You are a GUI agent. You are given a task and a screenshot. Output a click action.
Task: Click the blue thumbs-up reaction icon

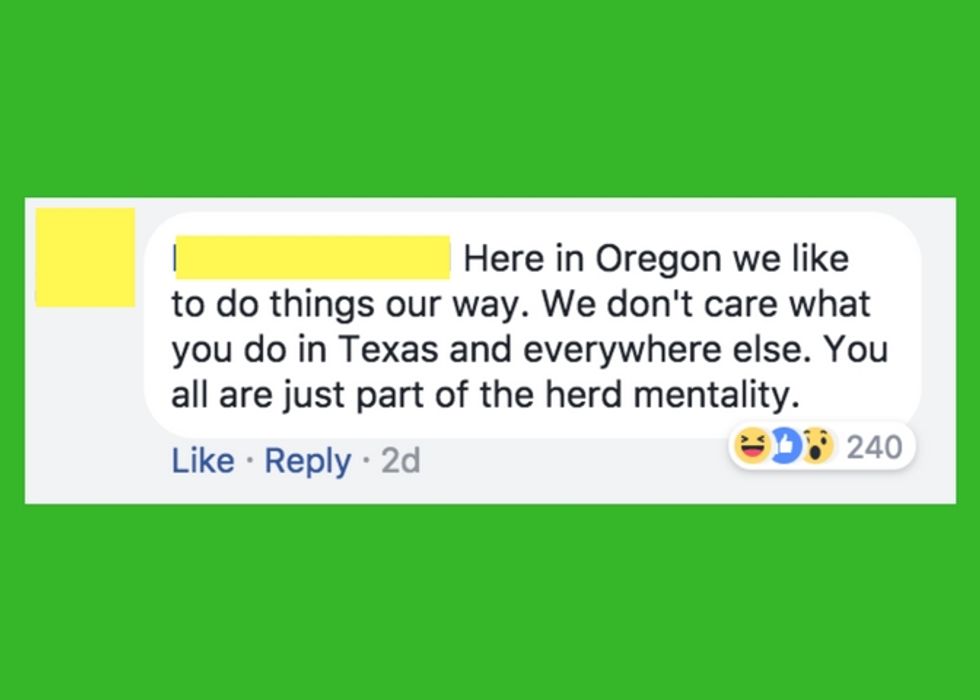click(783, 447)
